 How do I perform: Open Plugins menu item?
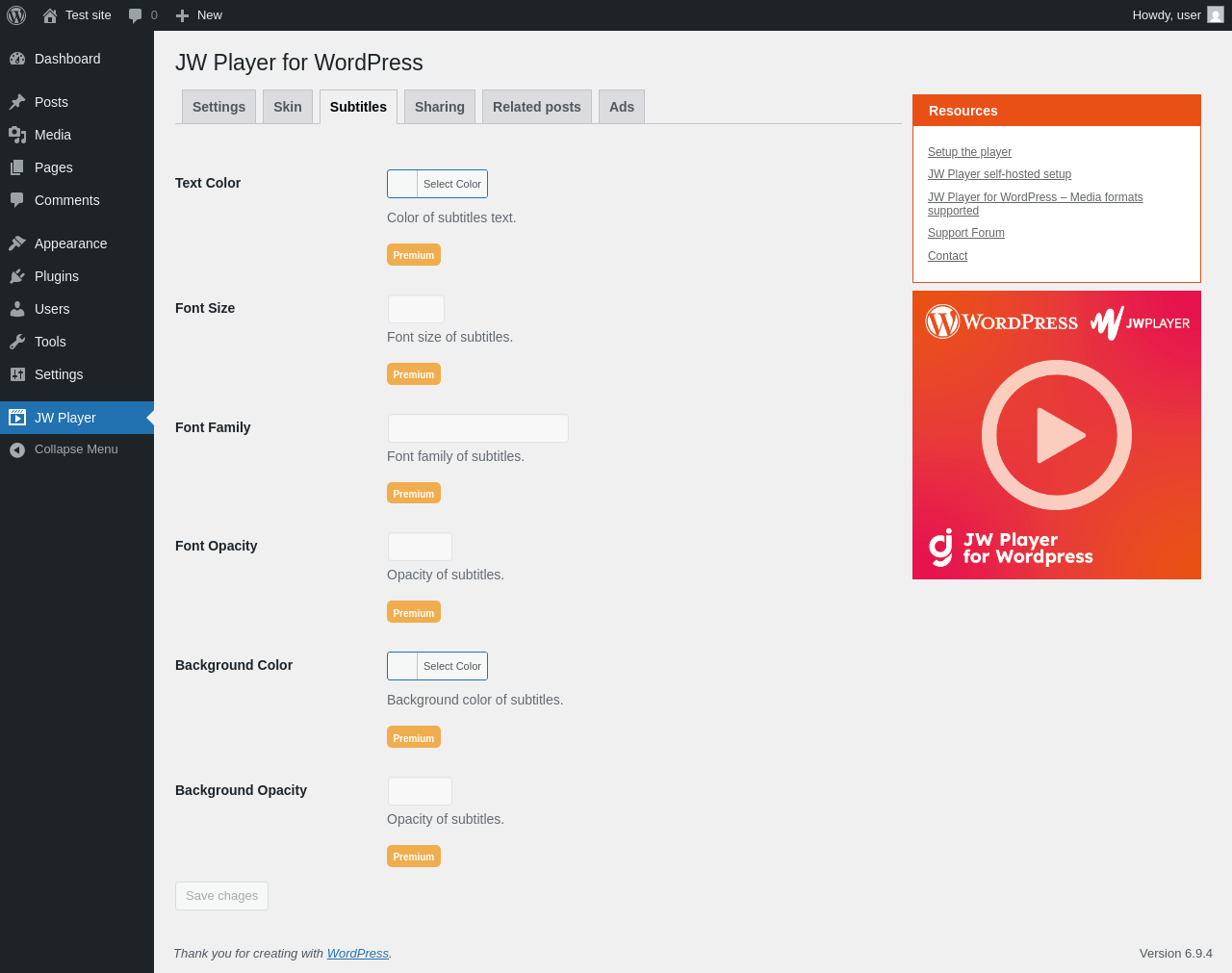point(77,276)
